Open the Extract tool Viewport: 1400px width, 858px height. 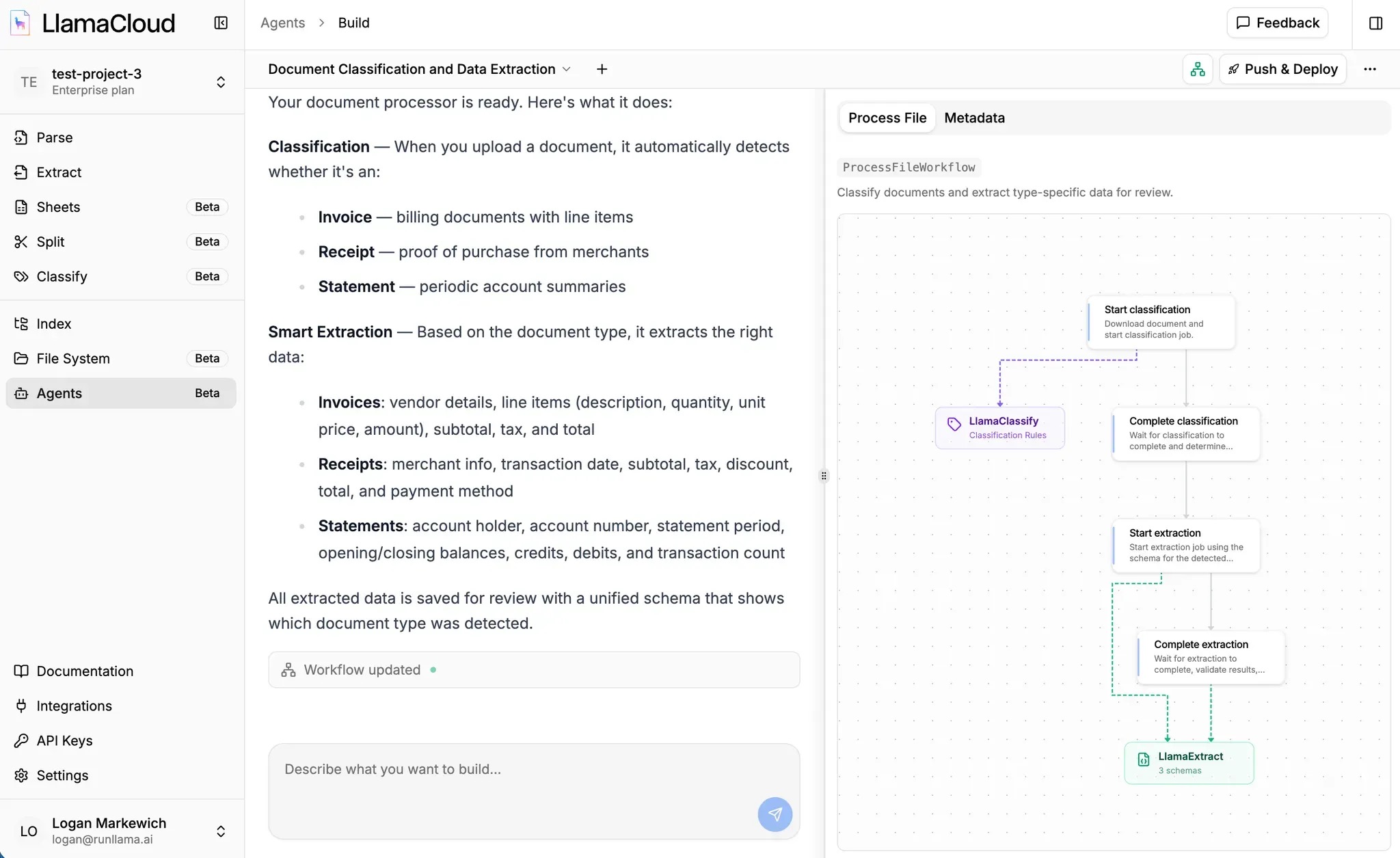pos(58,172)
